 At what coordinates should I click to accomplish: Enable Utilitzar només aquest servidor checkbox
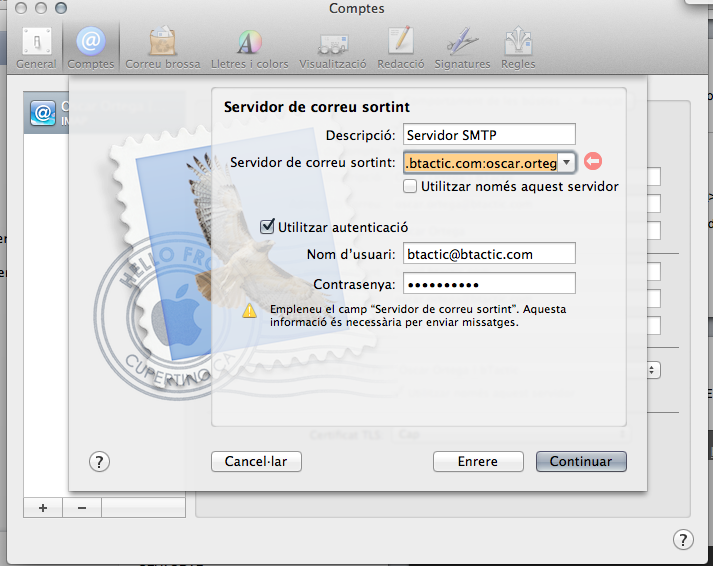tap(410, 186)
